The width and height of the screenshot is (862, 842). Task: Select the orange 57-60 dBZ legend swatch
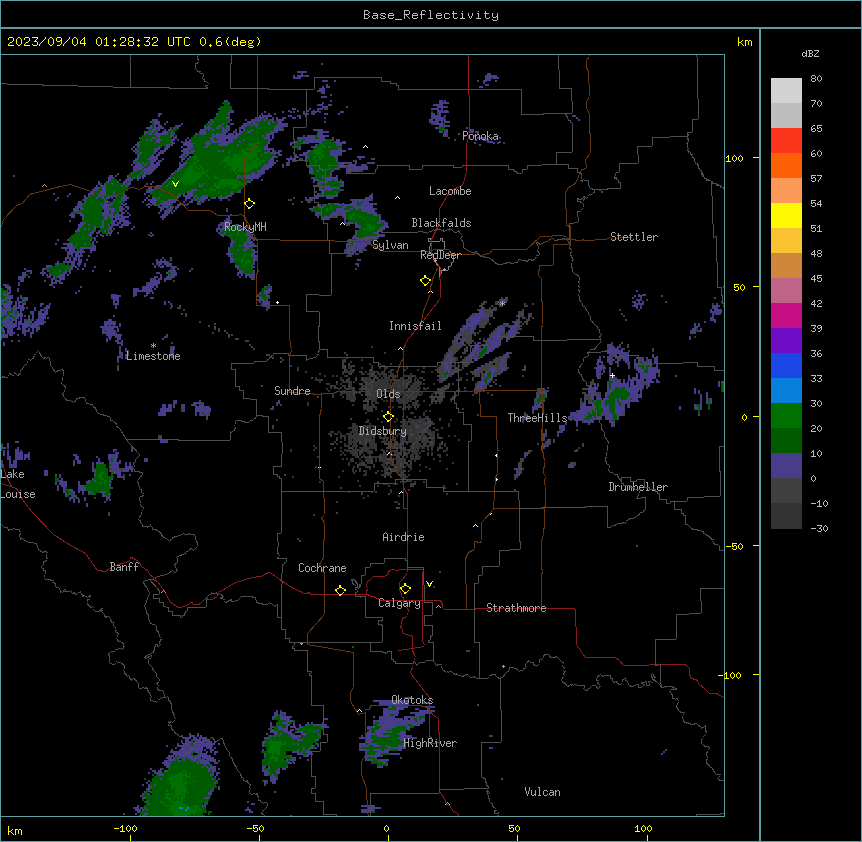[x=786, y=165]
